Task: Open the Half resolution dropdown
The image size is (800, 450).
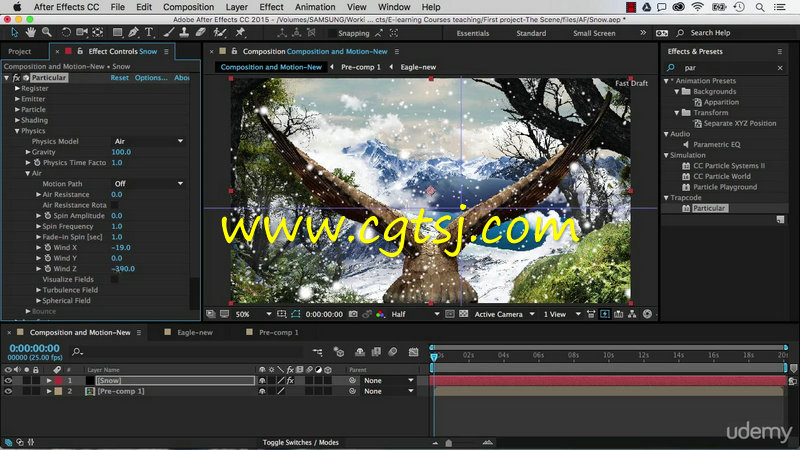Action: pyautogui.click(x=415, y=314)
